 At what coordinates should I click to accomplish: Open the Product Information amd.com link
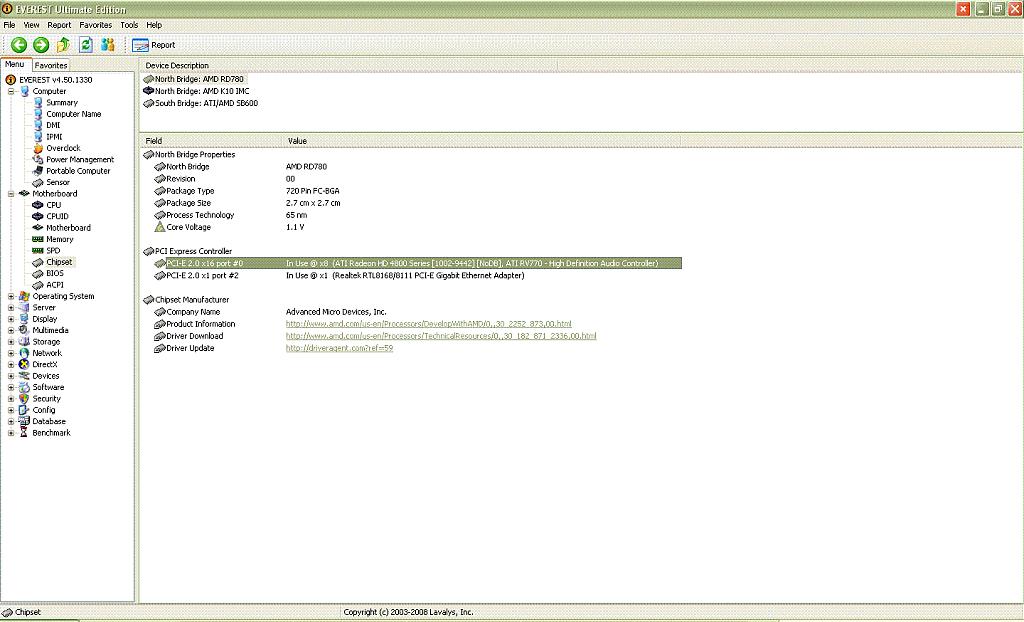pos(428,324)
